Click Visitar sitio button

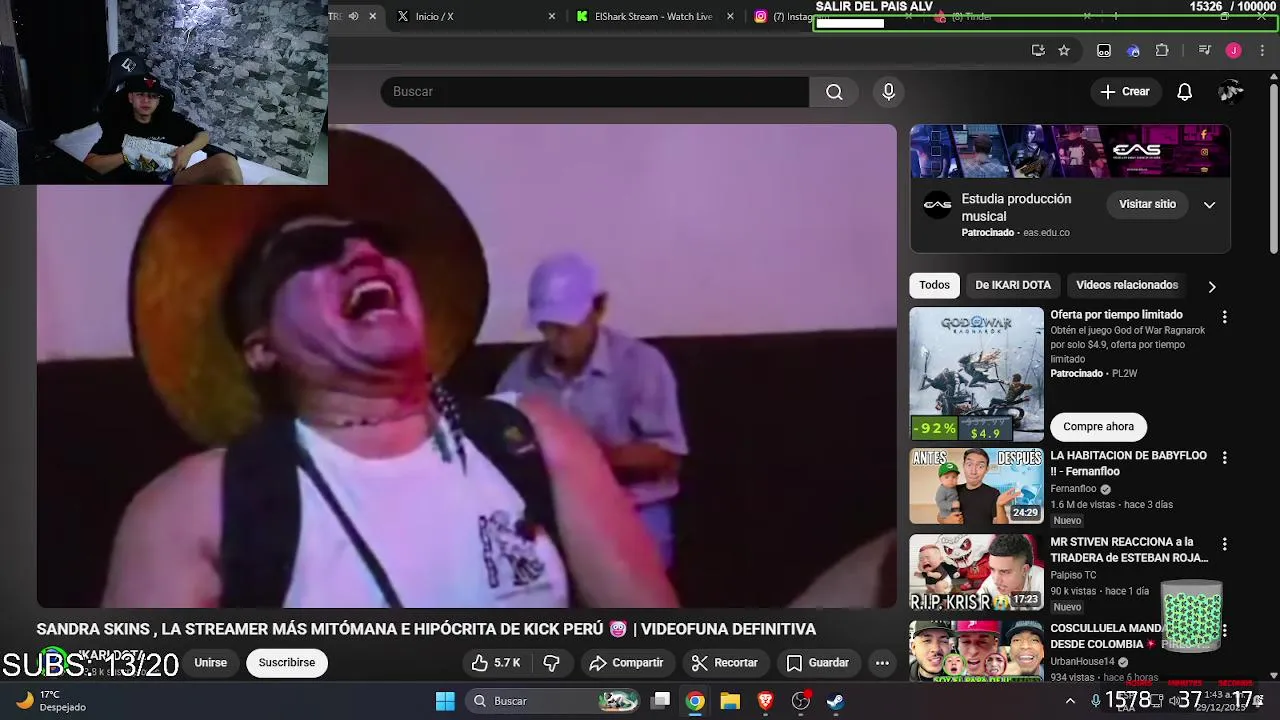click(x=1147, y=204)
